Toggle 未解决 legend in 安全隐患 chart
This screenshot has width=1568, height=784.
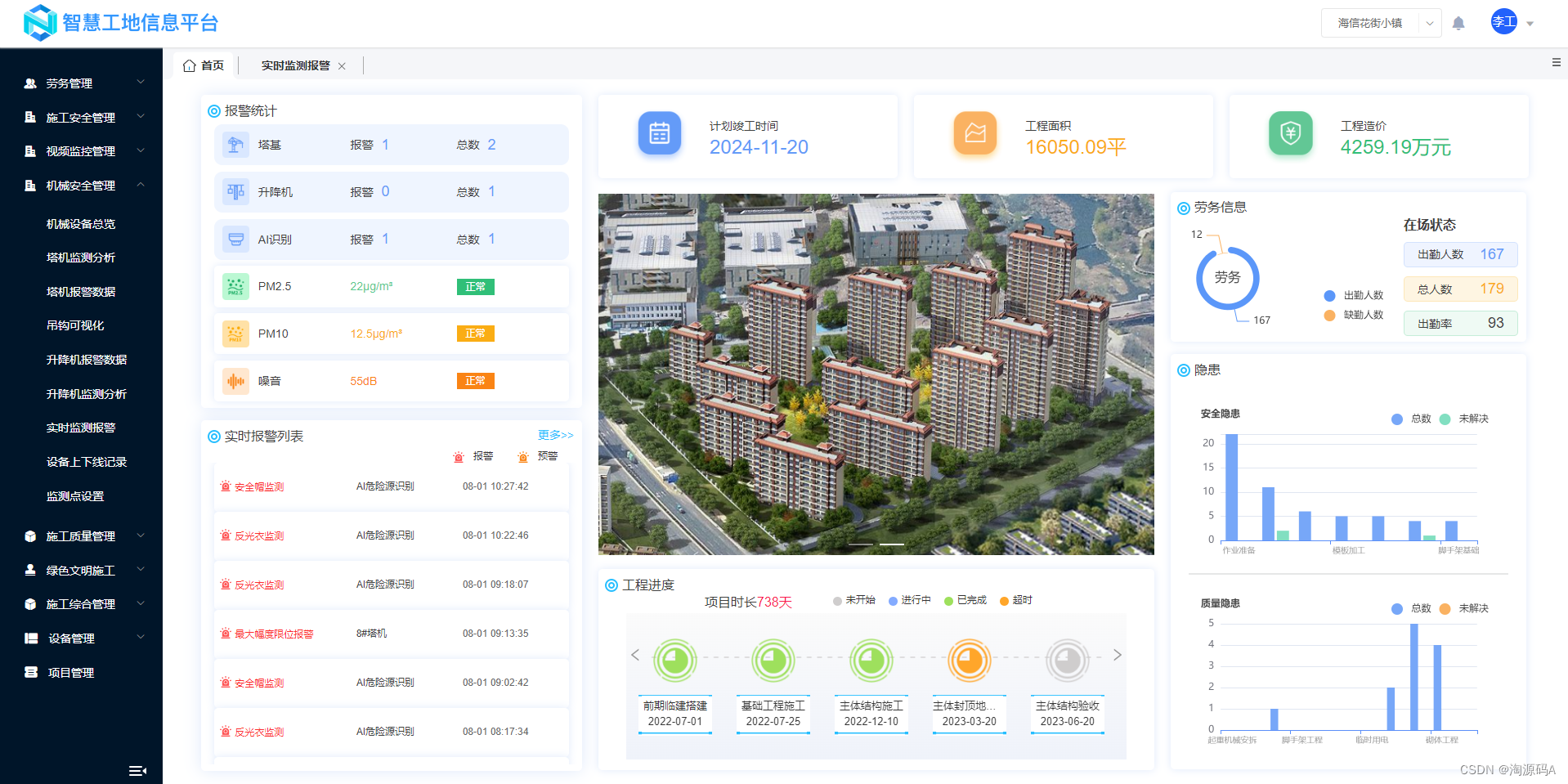point(1464,419)
